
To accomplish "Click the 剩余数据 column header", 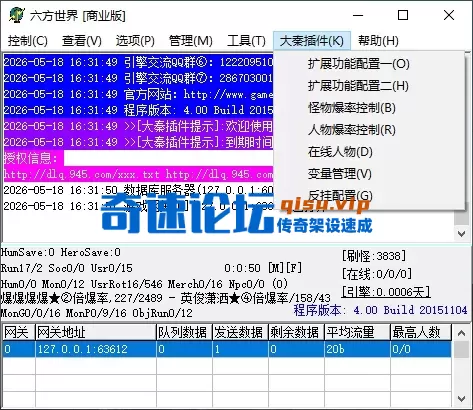I will [296, 332].
